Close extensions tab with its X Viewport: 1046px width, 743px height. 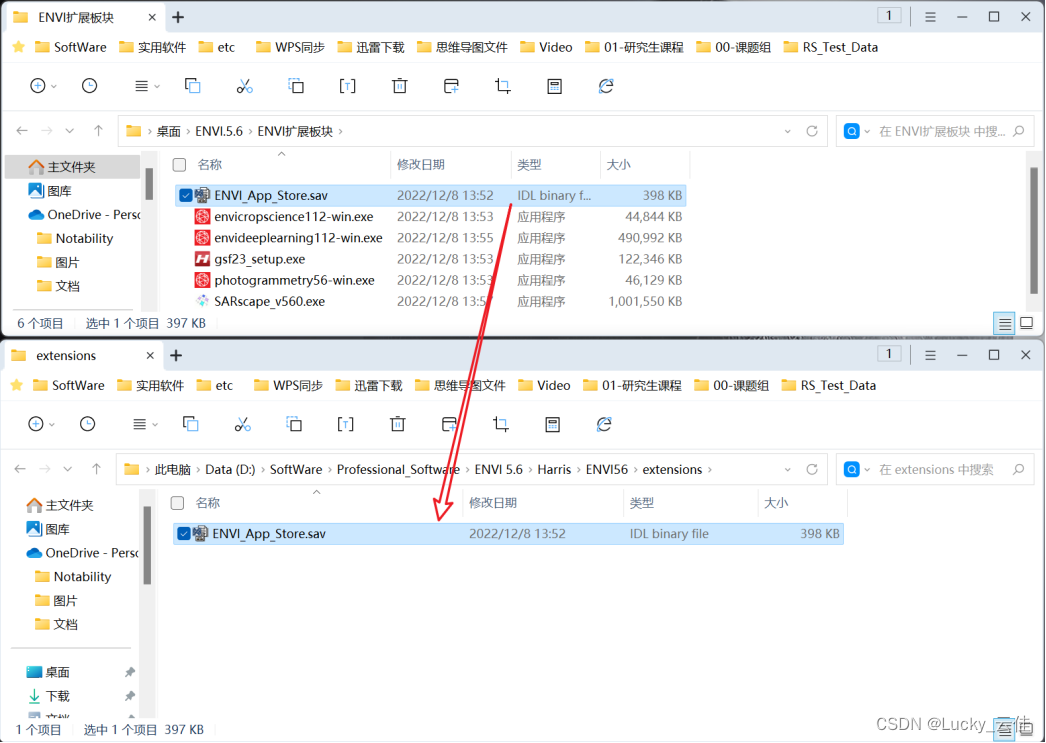pyautogui.click(x=150, y=355)
